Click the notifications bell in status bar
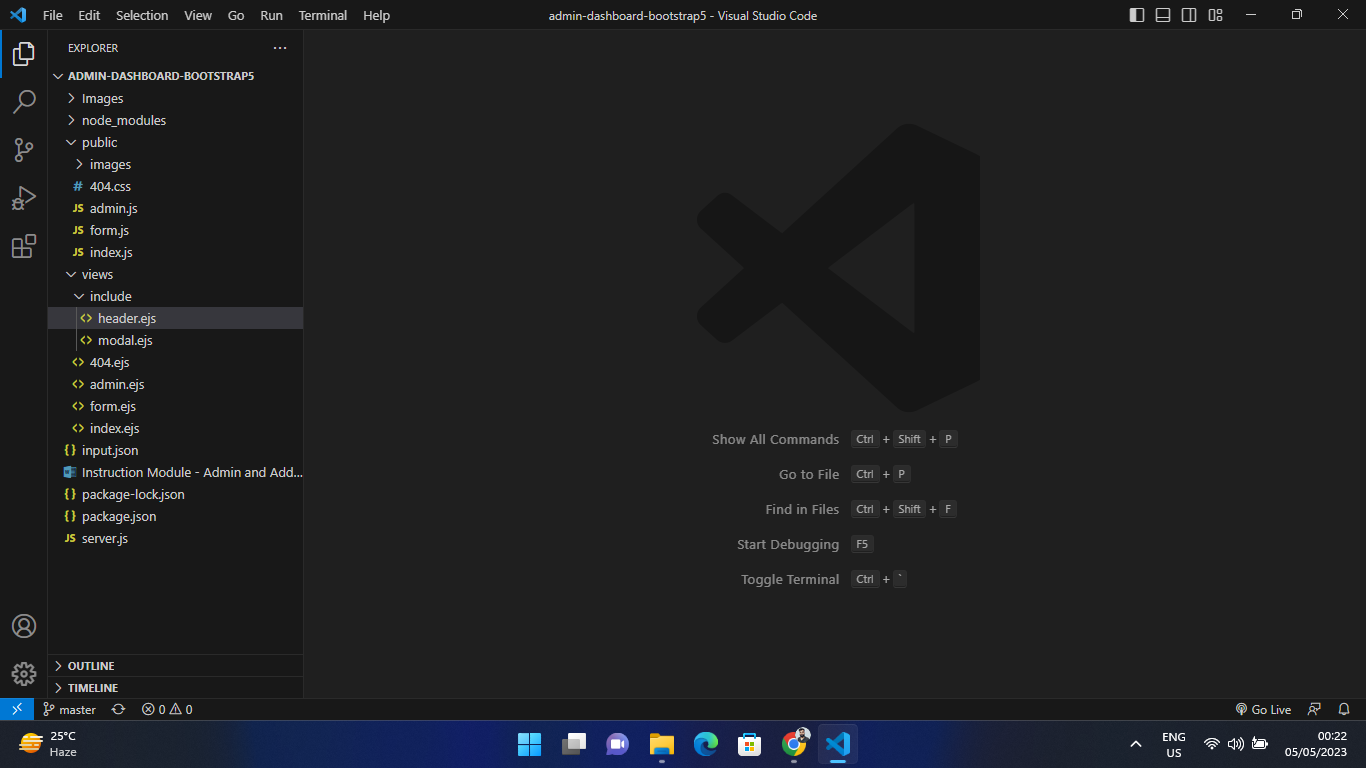The height and width of the screenshot is (768, 1366). 1343,709
